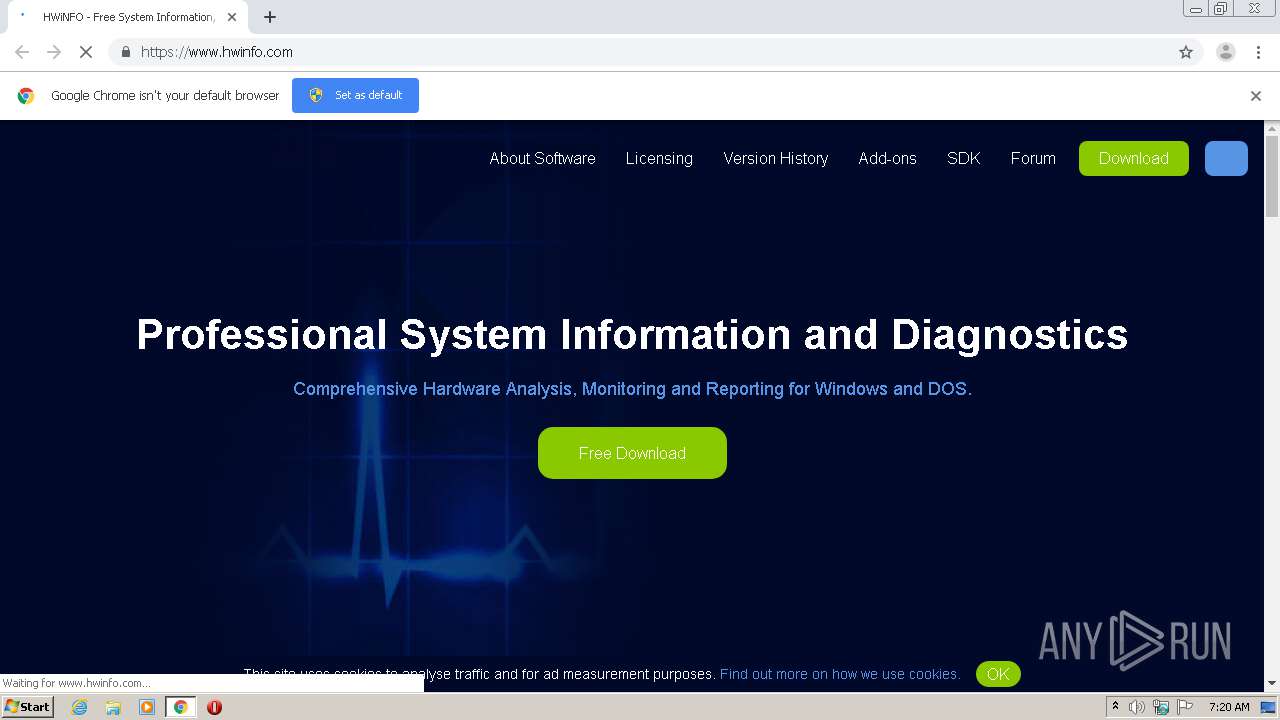Open the link about how cookies are used
The width and height of the screenshot is (1280, 720).
[x=840, y=674]
